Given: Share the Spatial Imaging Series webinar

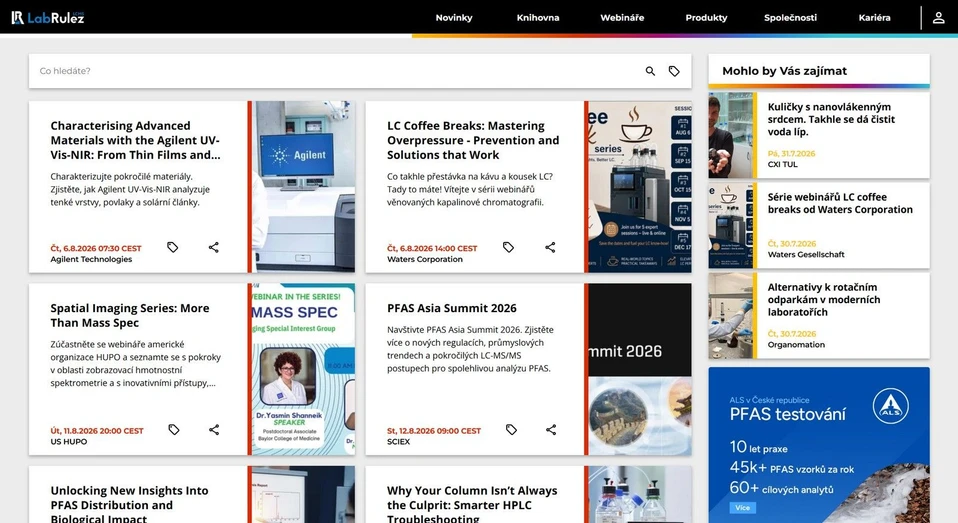Looking at the screenshot, I should click(214, 430).
